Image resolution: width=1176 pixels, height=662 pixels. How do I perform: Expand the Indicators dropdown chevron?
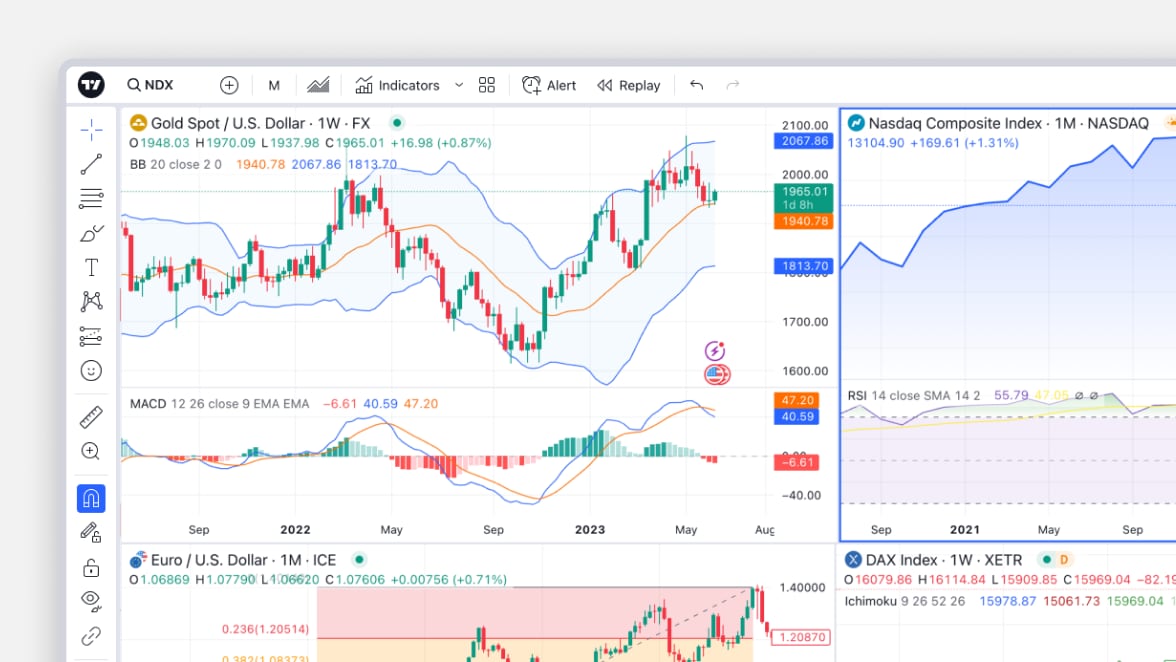[x=459, y=85]
